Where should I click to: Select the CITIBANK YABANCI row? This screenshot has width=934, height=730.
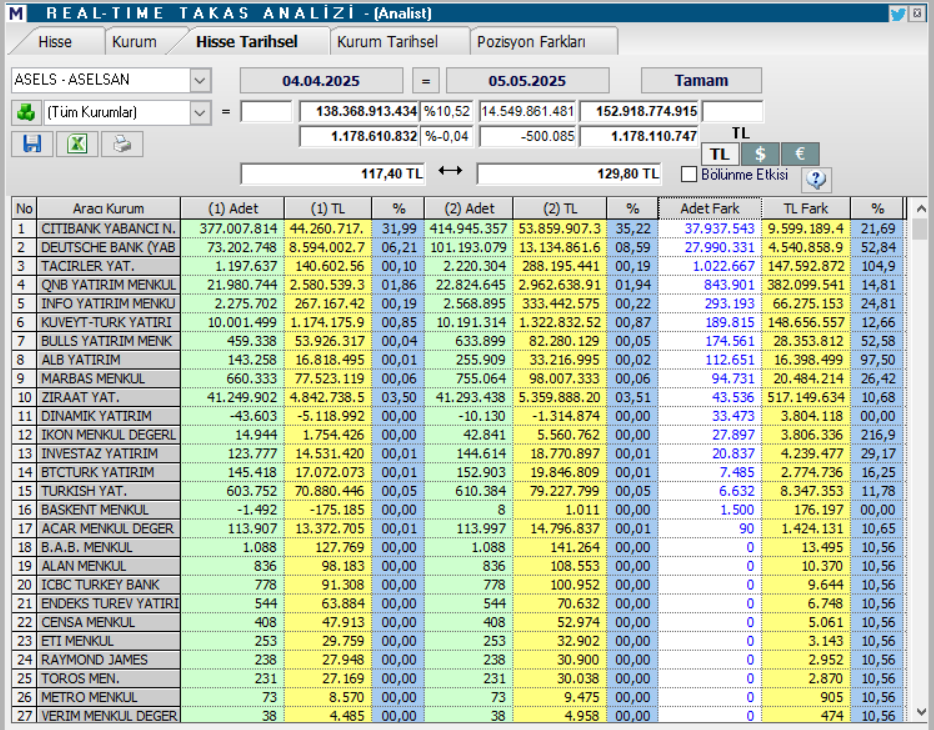[108, 229]
